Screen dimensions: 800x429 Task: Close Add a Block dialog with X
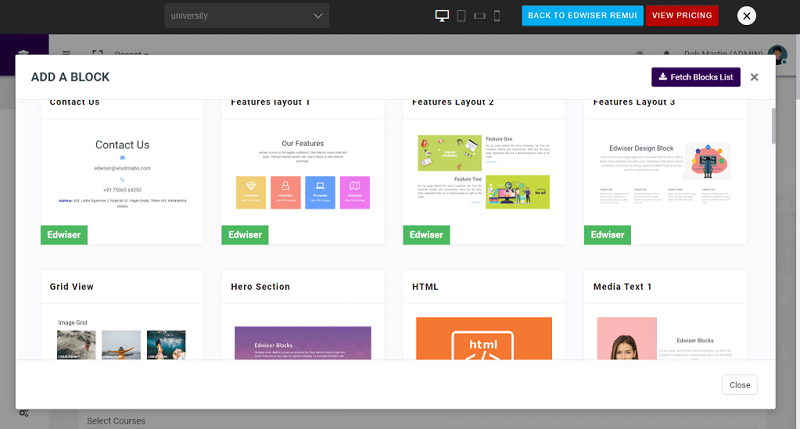point(754,77)
